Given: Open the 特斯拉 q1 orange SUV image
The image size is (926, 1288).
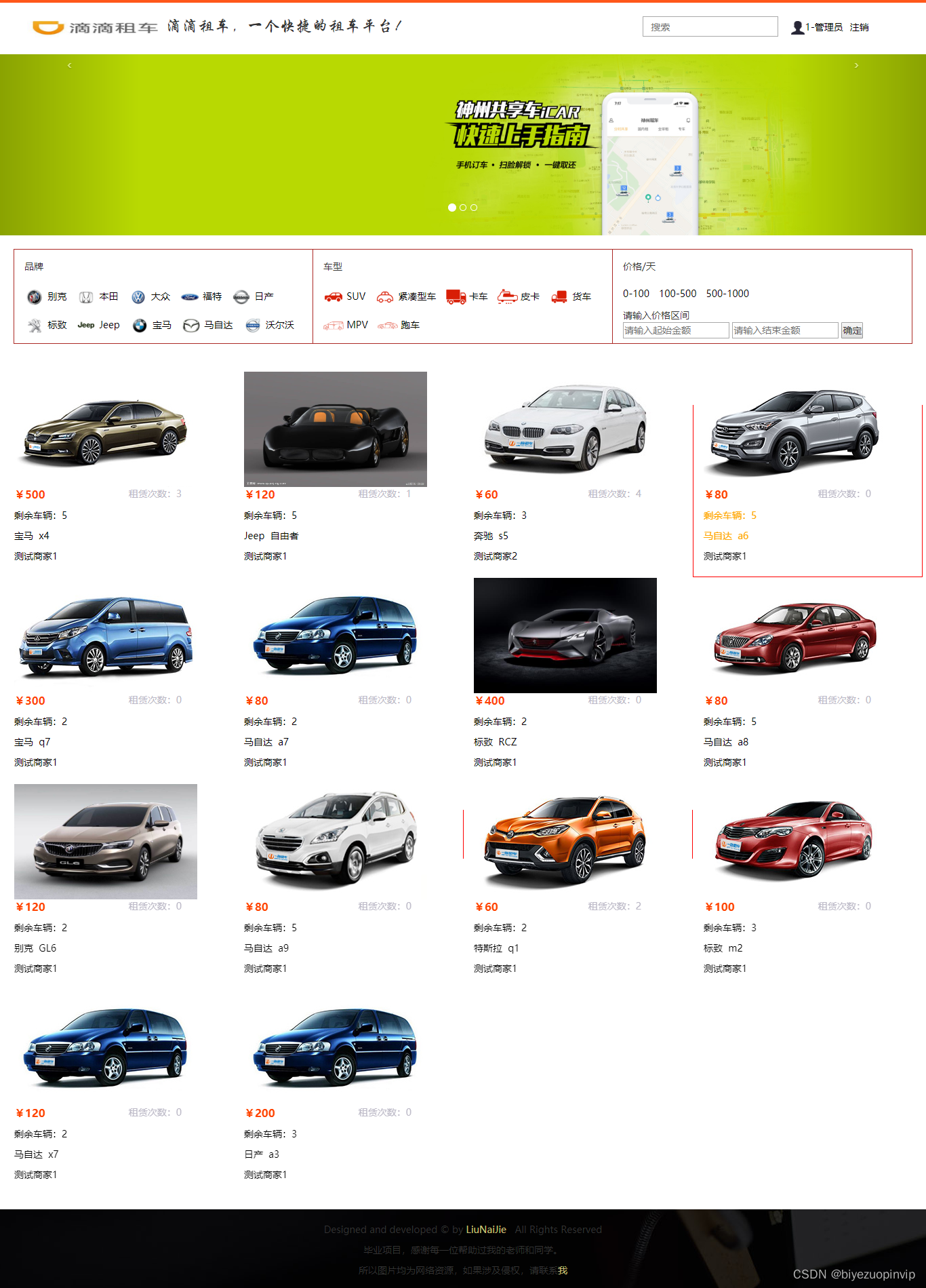Looking at the screenshot, I should coord(565,842).
